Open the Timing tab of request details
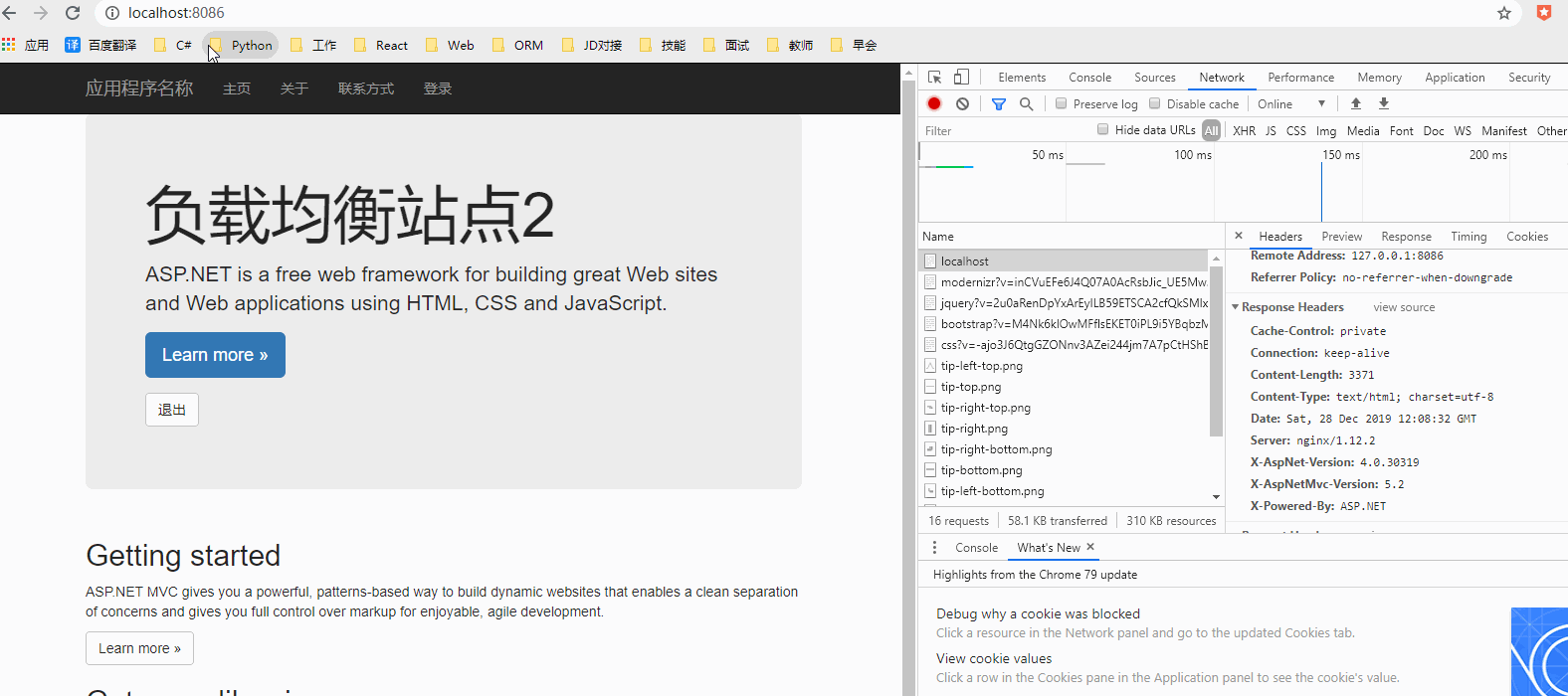 coord(1468,237)
